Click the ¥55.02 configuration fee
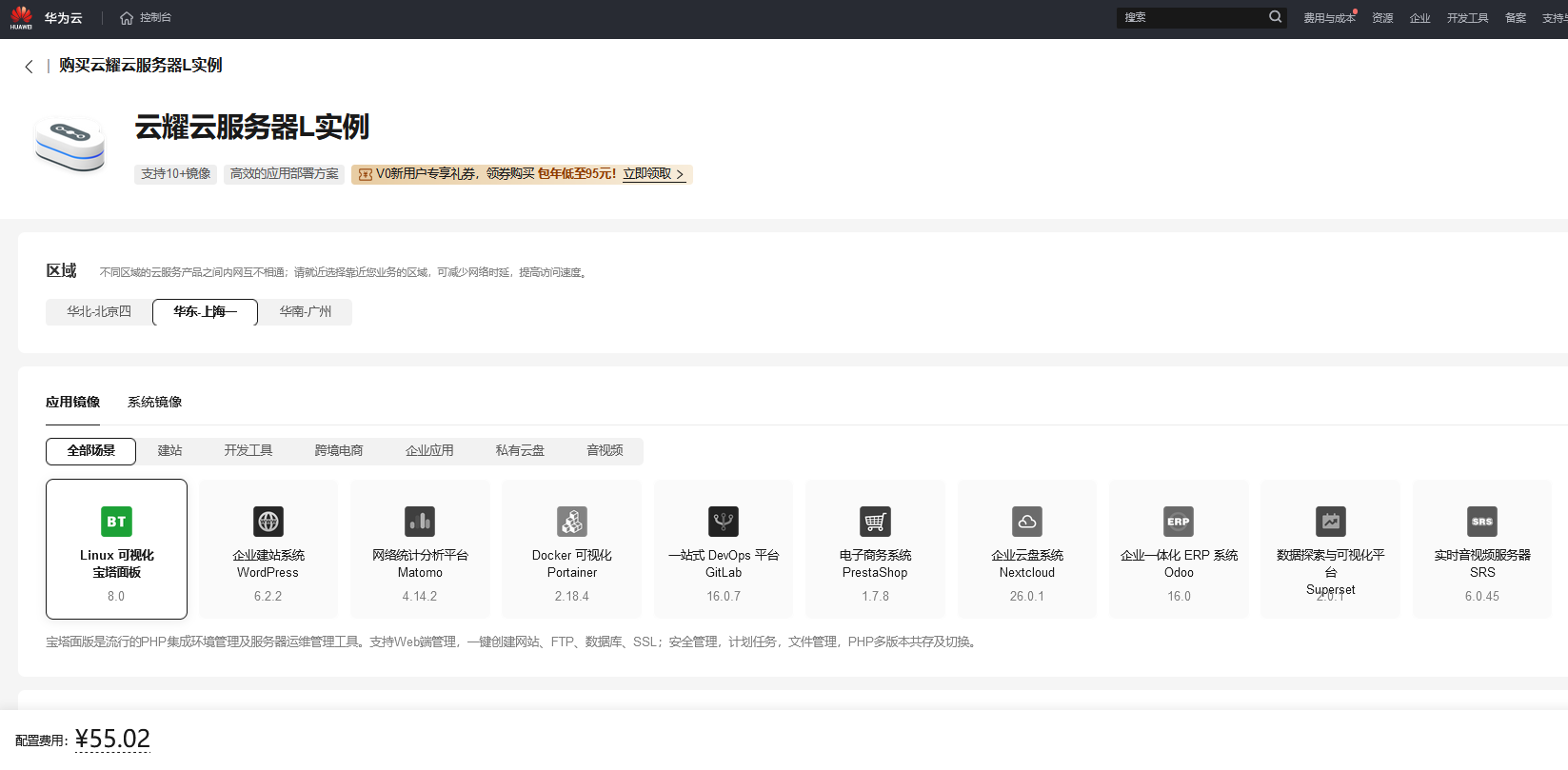 [112, 739]
